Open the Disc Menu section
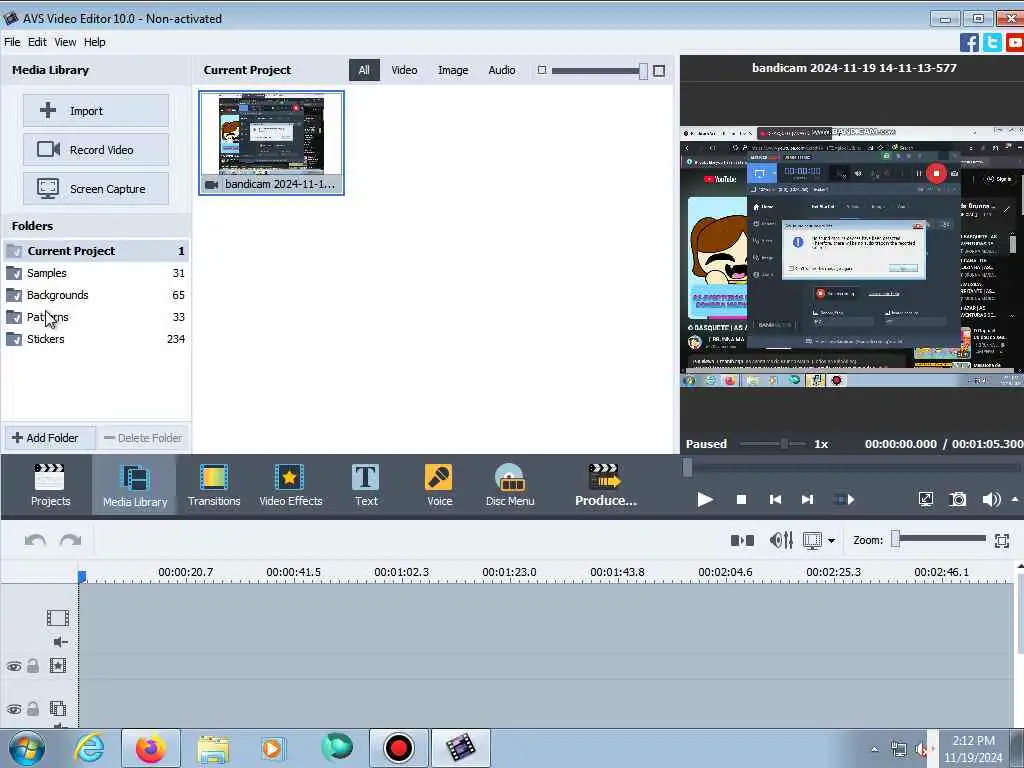 (509, 485)
